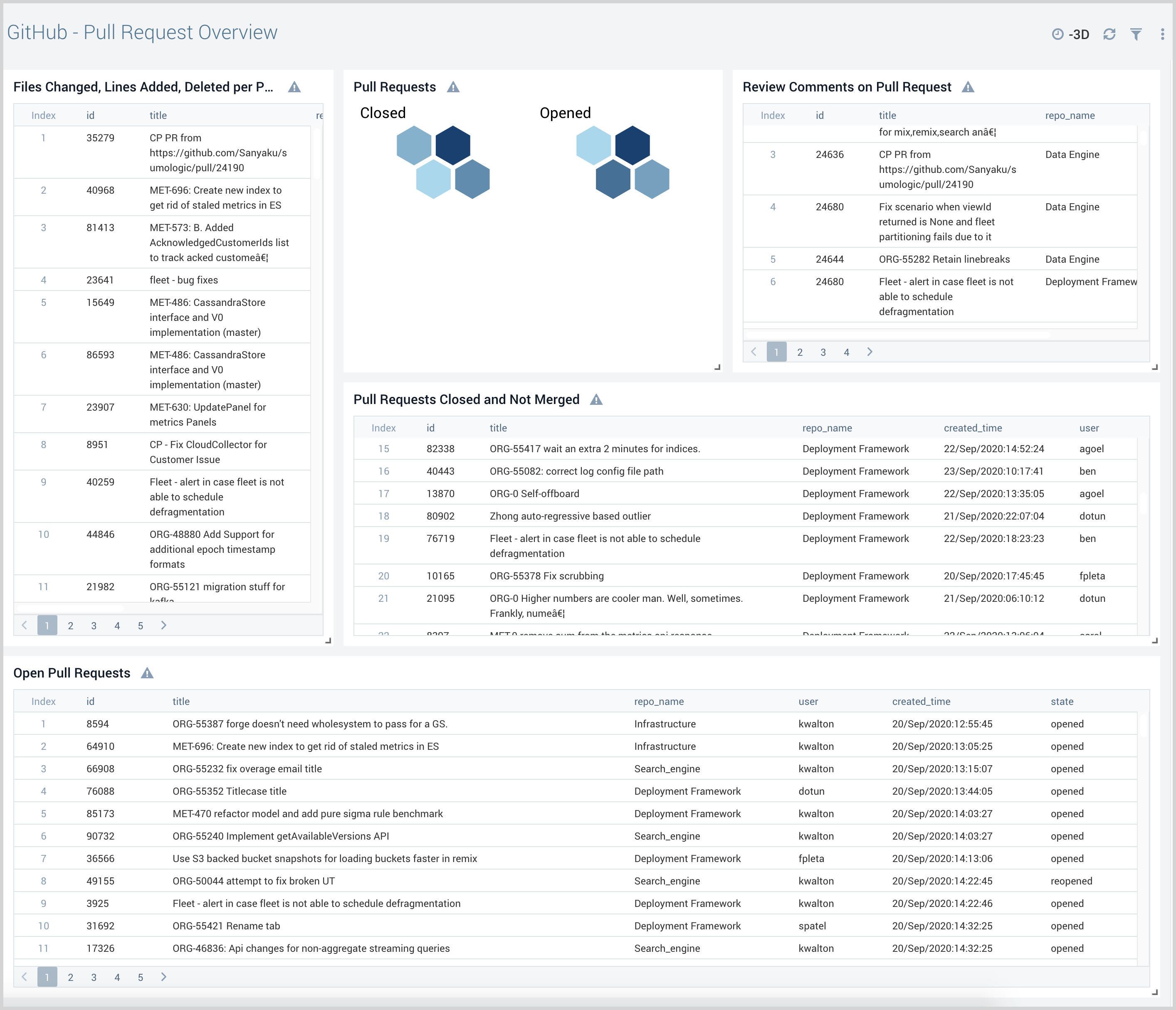This screenshot has width=1176, height=1010.
Task: Click previous page arrow under Open Pull Requests
Action: [x=24, y=977]
